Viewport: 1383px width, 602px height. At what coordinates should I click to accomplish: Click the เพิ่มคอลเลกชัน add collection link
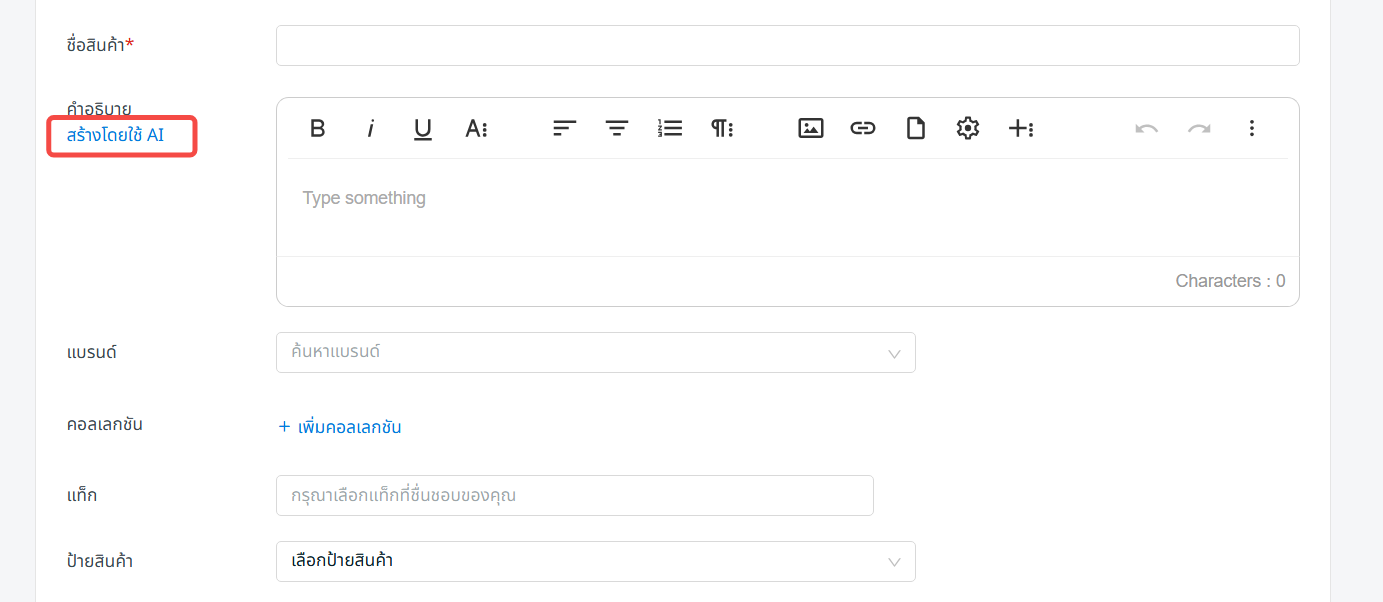(340, 427)
